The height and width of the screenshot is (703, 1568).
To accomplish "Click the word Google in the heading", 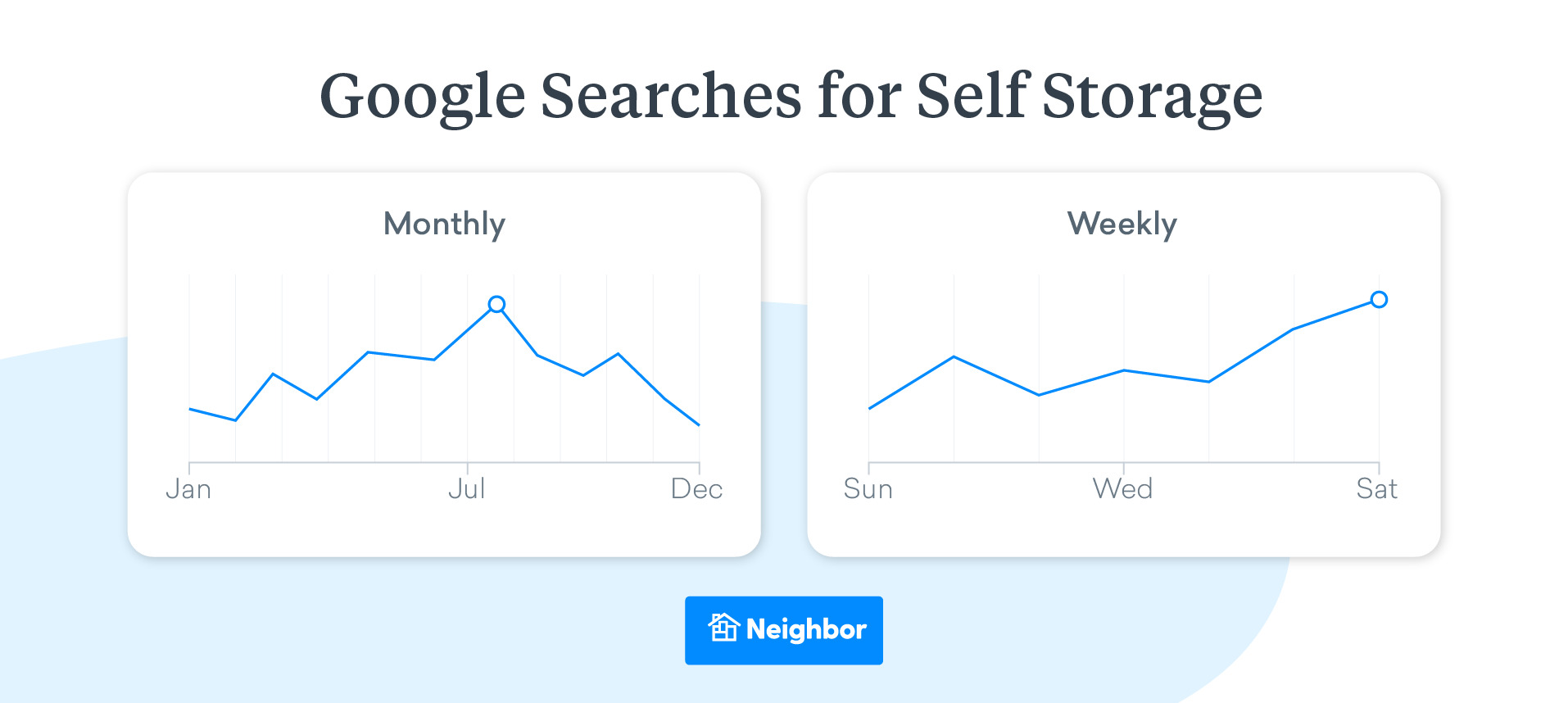I will [422, 97].
